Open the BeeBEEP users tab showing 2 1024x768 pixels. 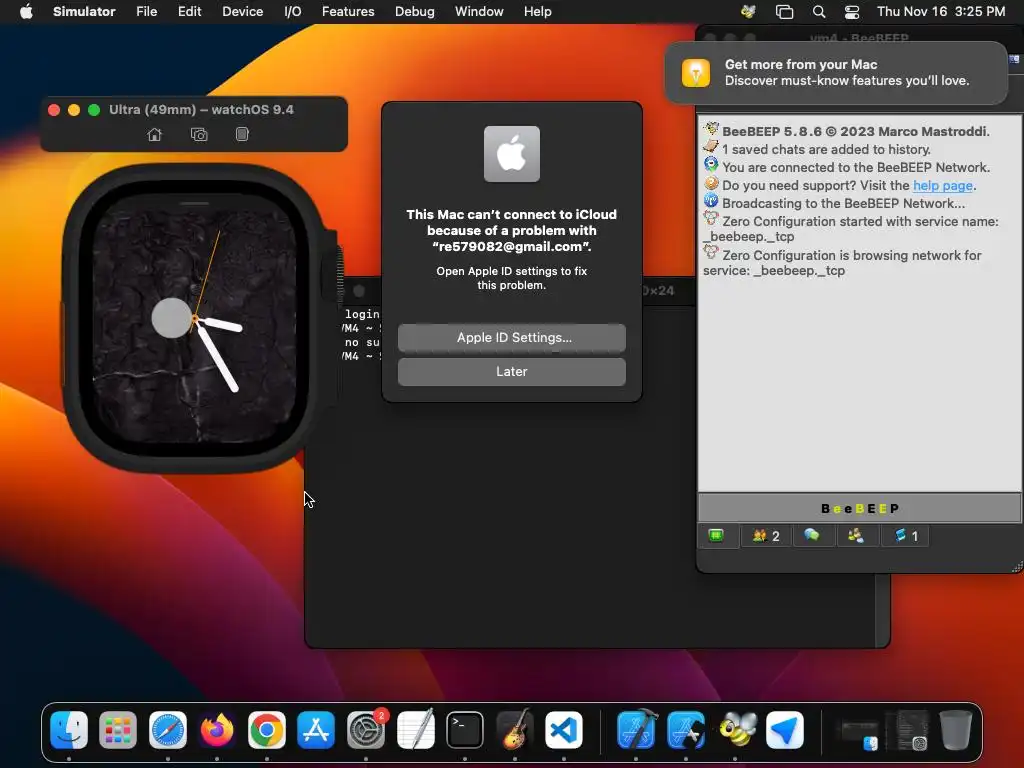[x=765, y=536]
